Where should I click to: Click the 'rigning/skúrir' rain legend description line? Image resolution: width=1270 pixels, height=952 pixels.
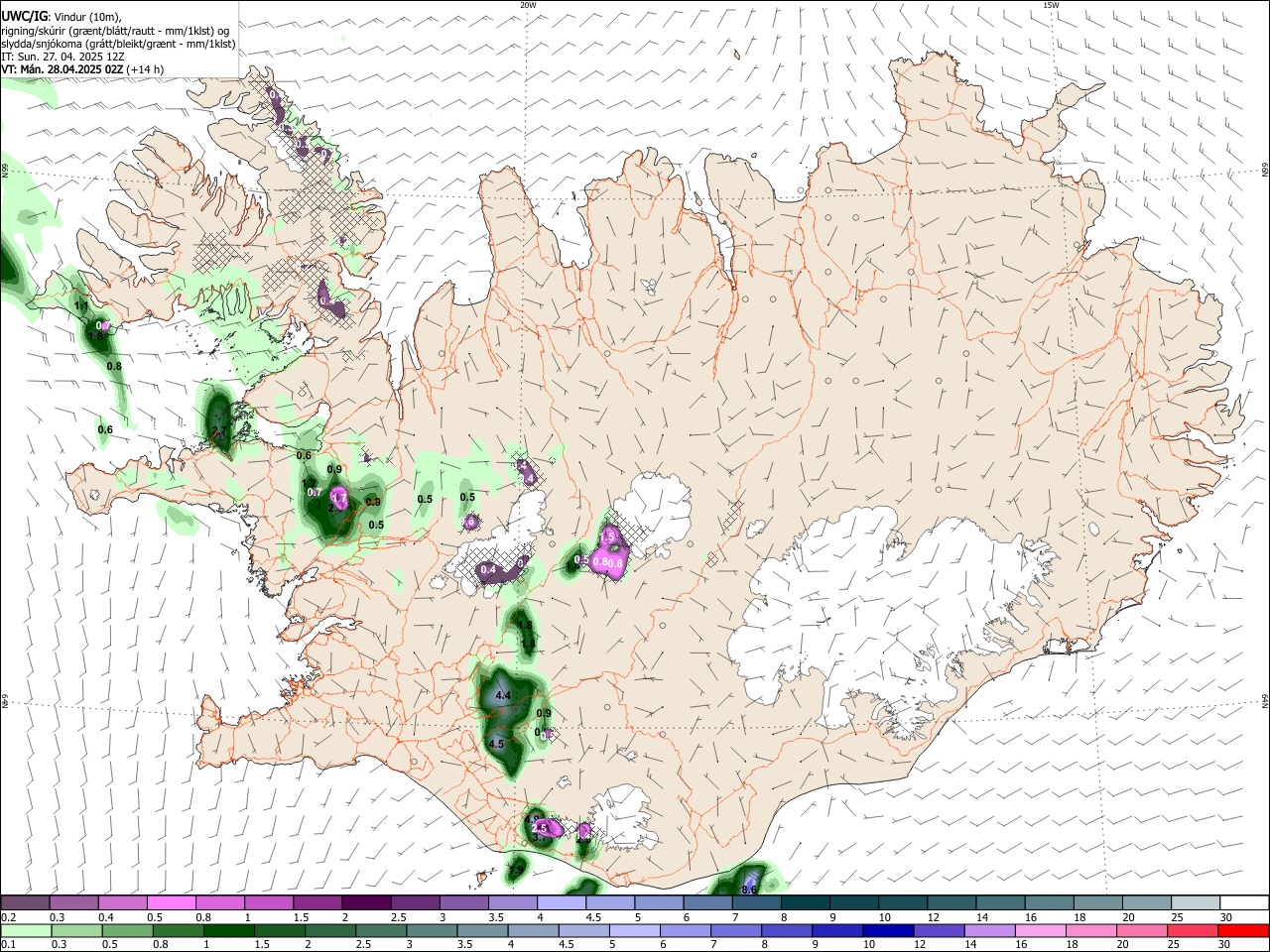[115, 31]
